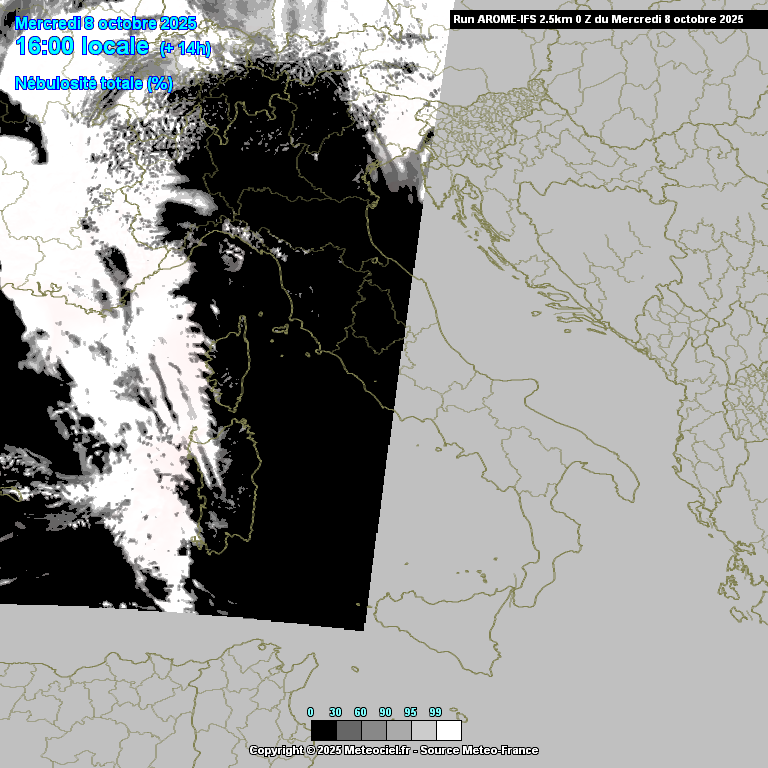Click the '(+ 14h)' forecast offset text
This screenshot has height=768, width=768.
[185, 49]
